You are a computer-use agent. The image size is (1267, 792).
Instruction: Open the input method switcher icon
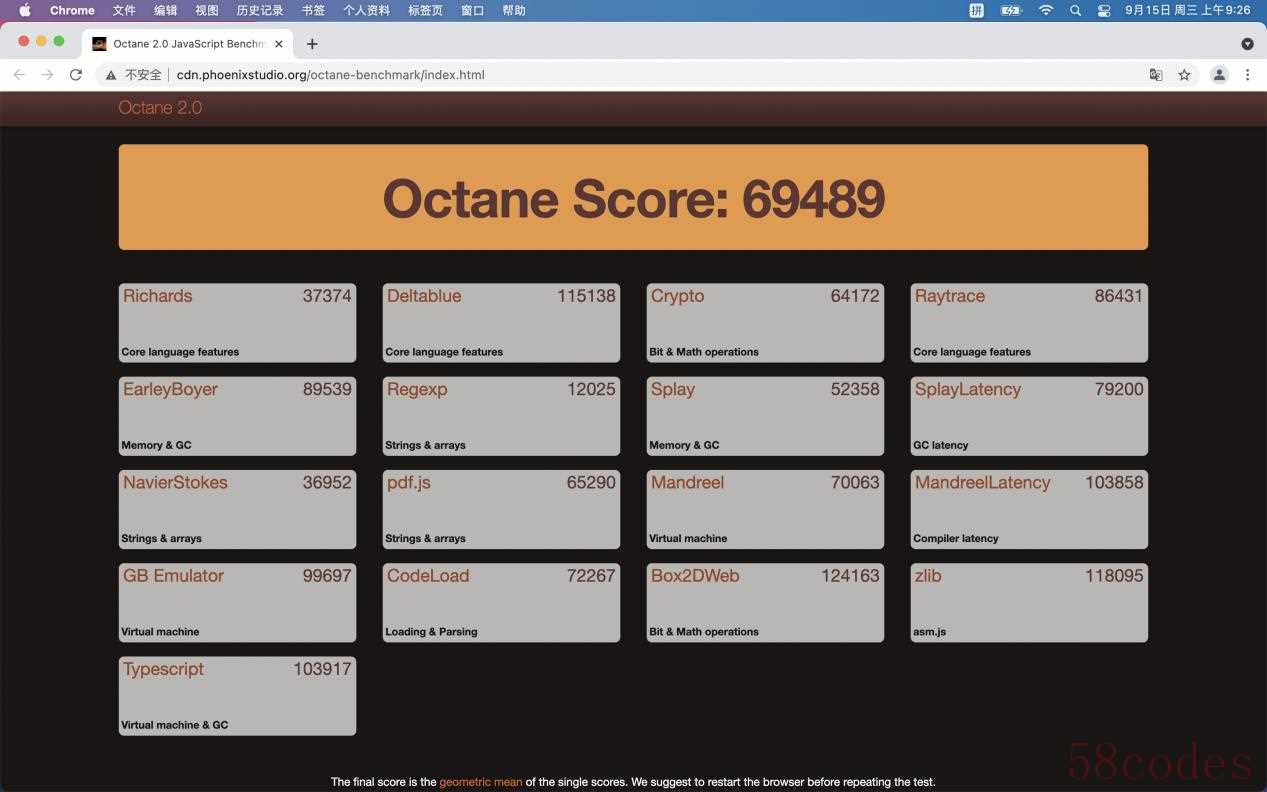click(977, 10)
